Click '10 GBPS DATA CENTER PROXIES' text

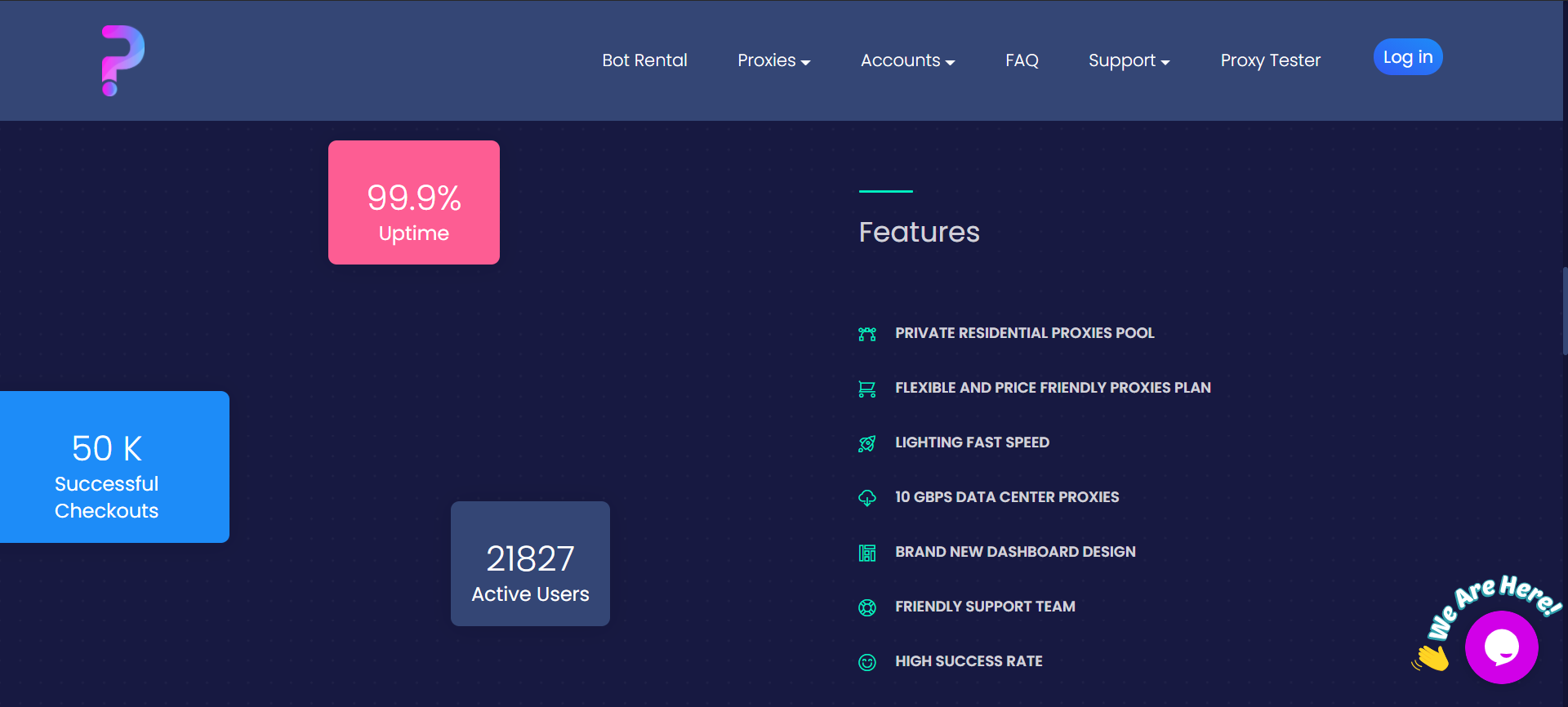click(1007, 497)
